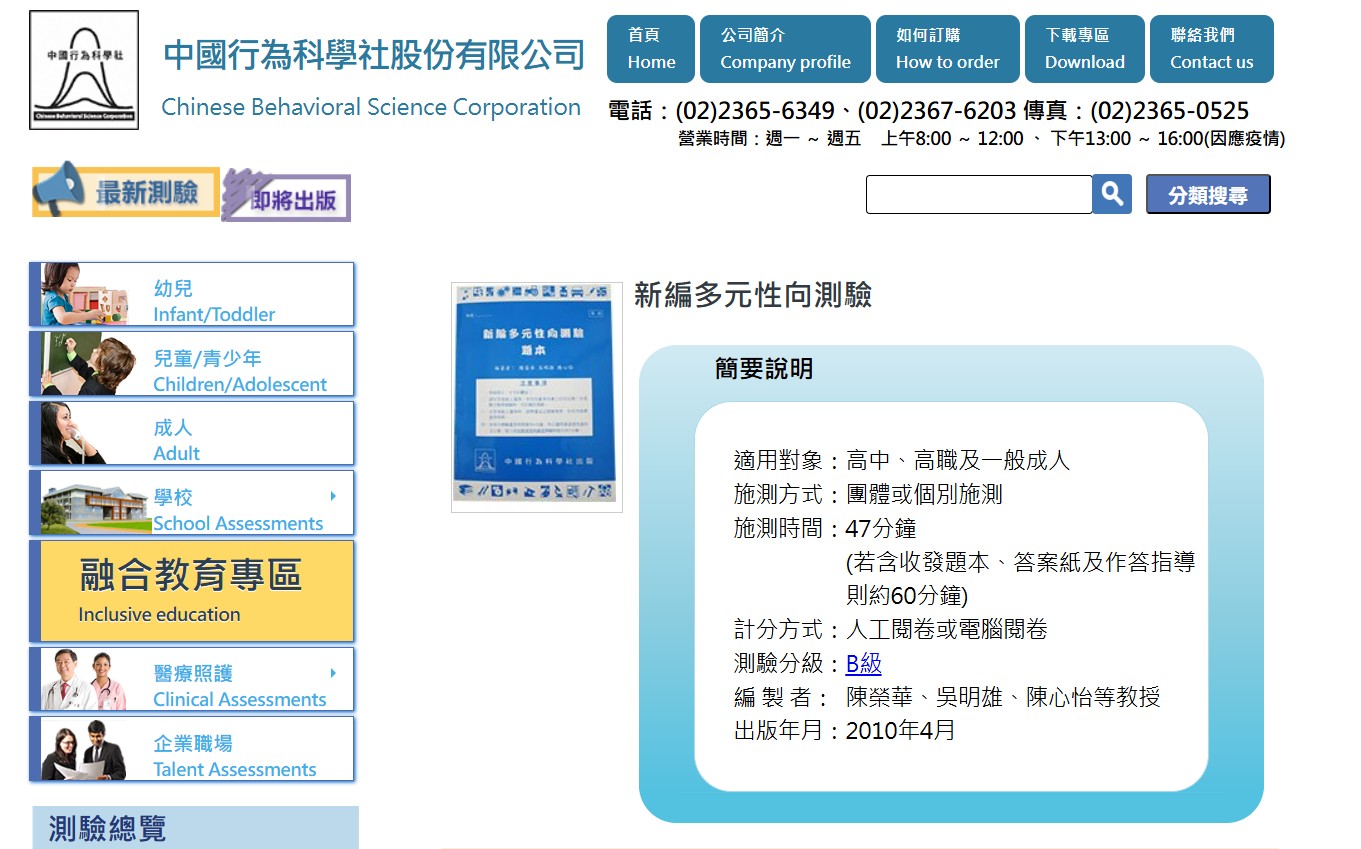Click the 施測方式 團體或個別施測 line
Image resolution: width=1361 pixels, height=849 pixels.
pyautogui.click(x=868, y=495)
